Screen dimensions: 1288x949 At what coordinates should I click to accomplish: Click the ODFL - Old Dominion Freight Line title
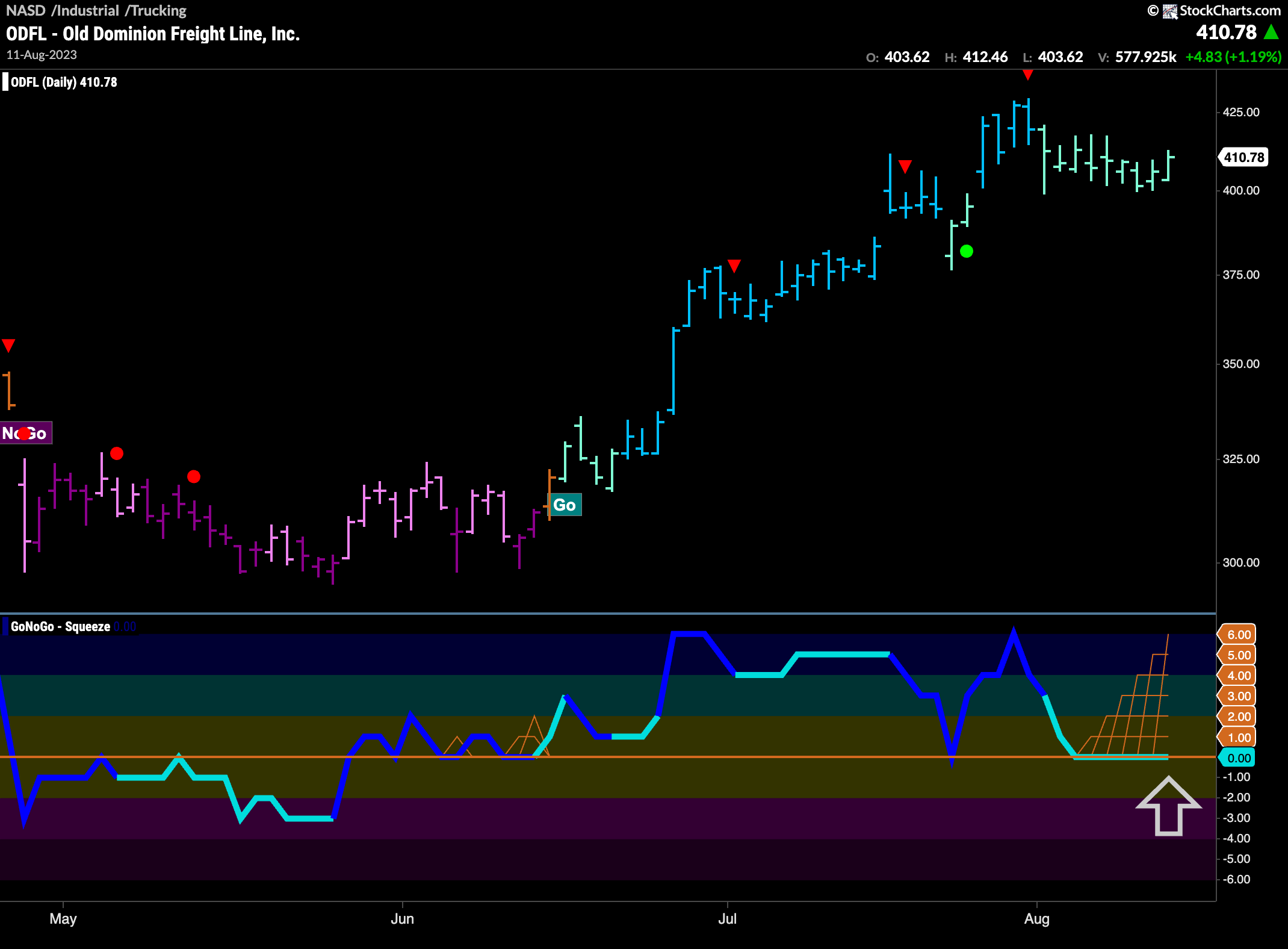point(153,34)
